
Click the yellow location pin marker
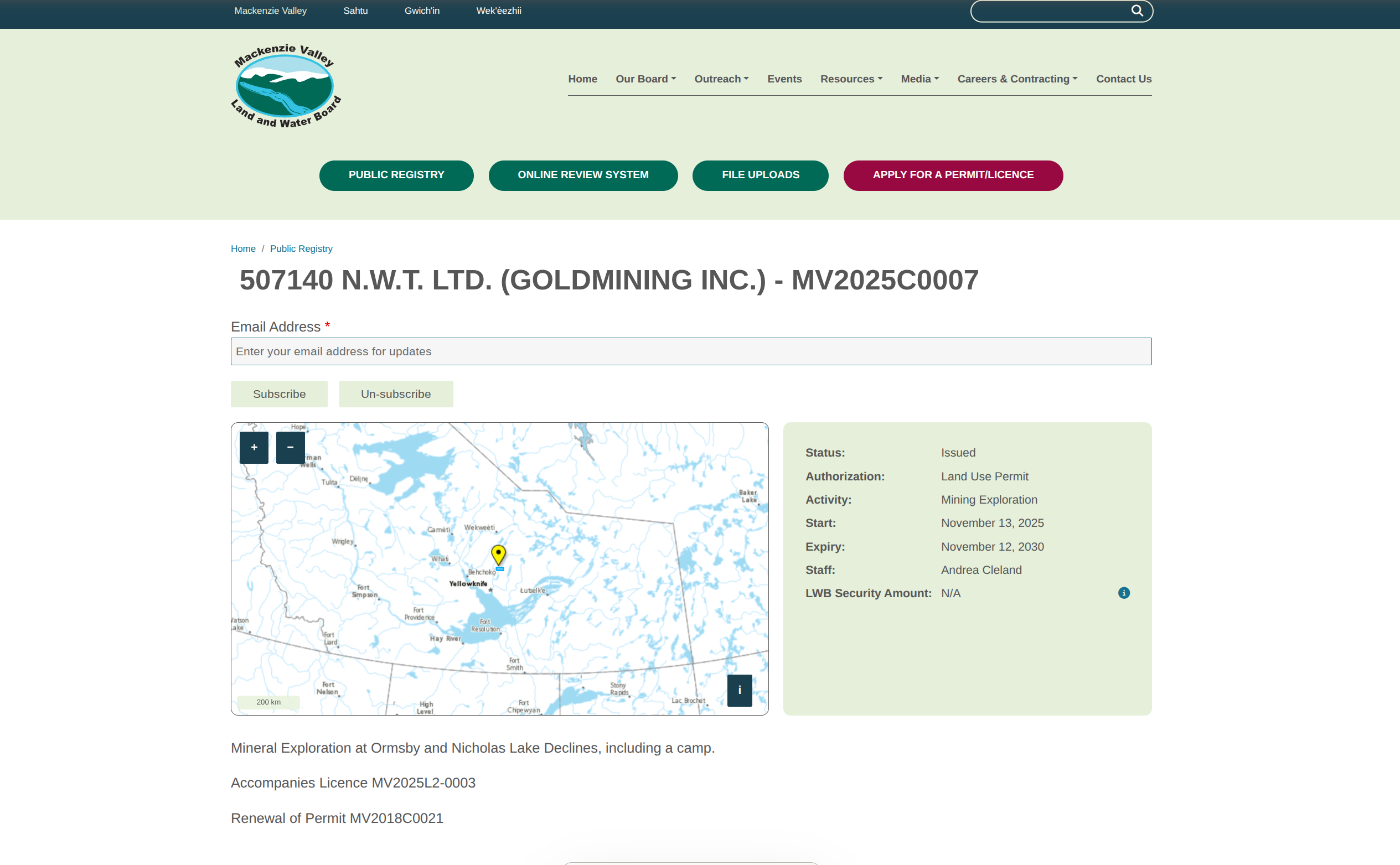[498, 555]
